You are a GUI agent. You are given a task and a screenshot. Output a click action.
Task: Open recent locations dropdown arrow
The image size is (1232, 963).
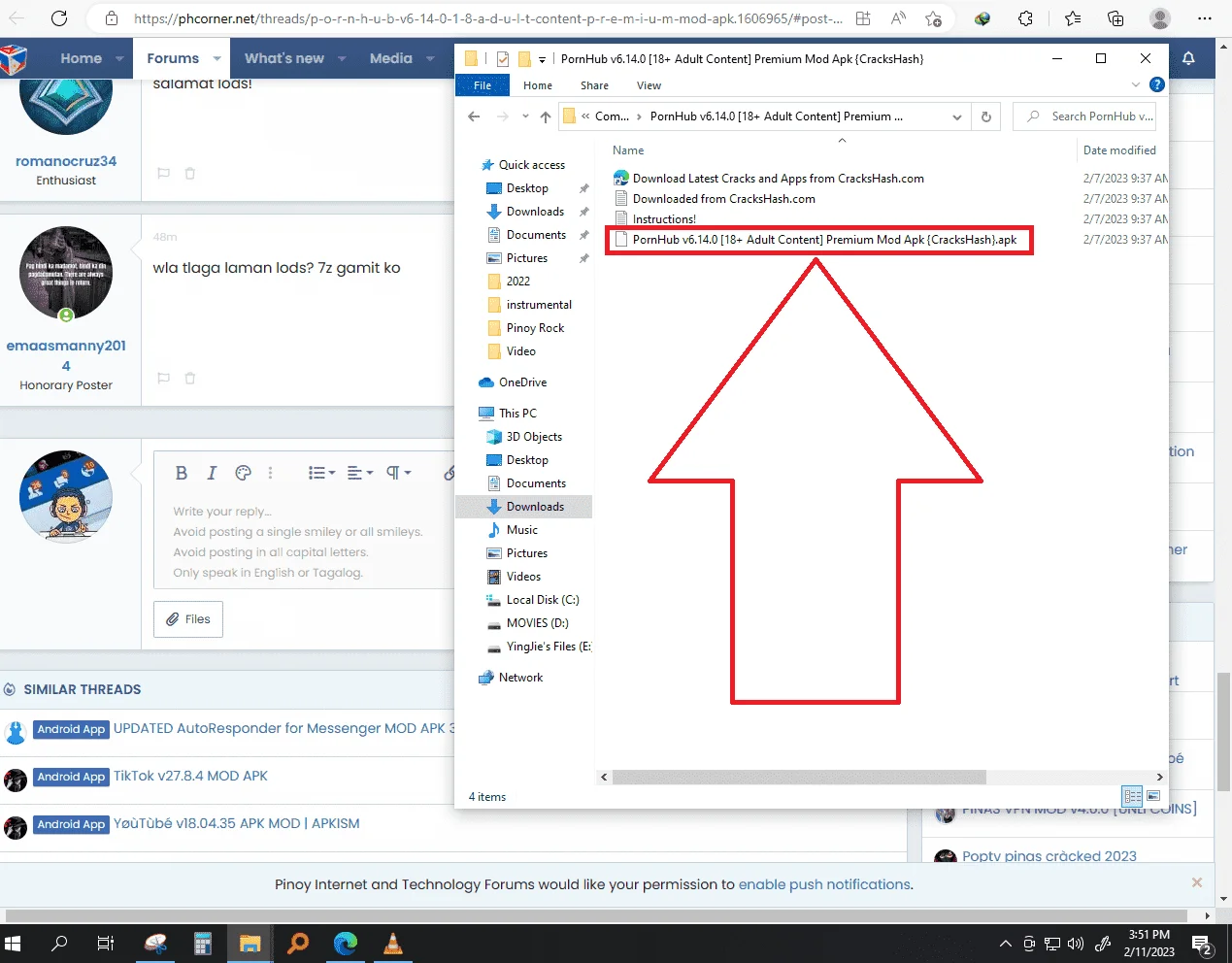[525, 116]
